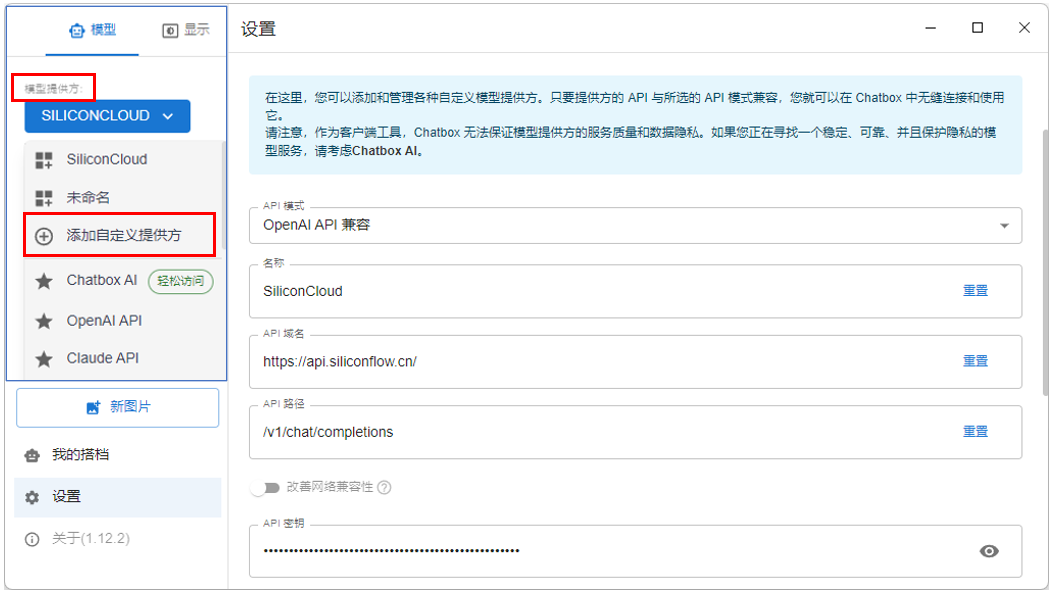The height and width of the screenshot is (594, 1052).
Task: Click the robot icon next to 我的搭档
Action: coord(32,456)
